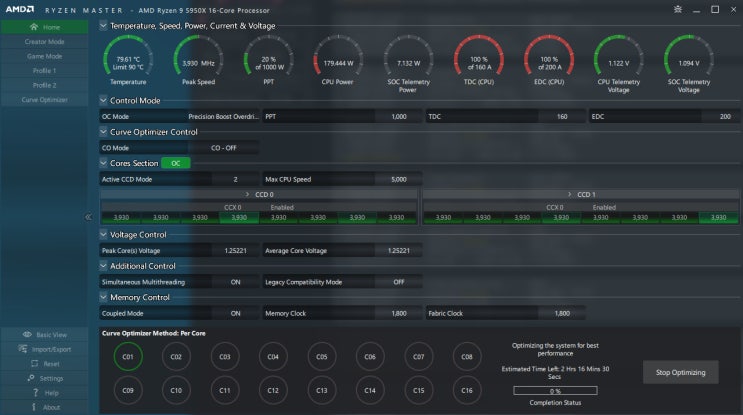Screen dimensions: 743x415
Task: Click the EDC value field 200
Action: (725, 117)
